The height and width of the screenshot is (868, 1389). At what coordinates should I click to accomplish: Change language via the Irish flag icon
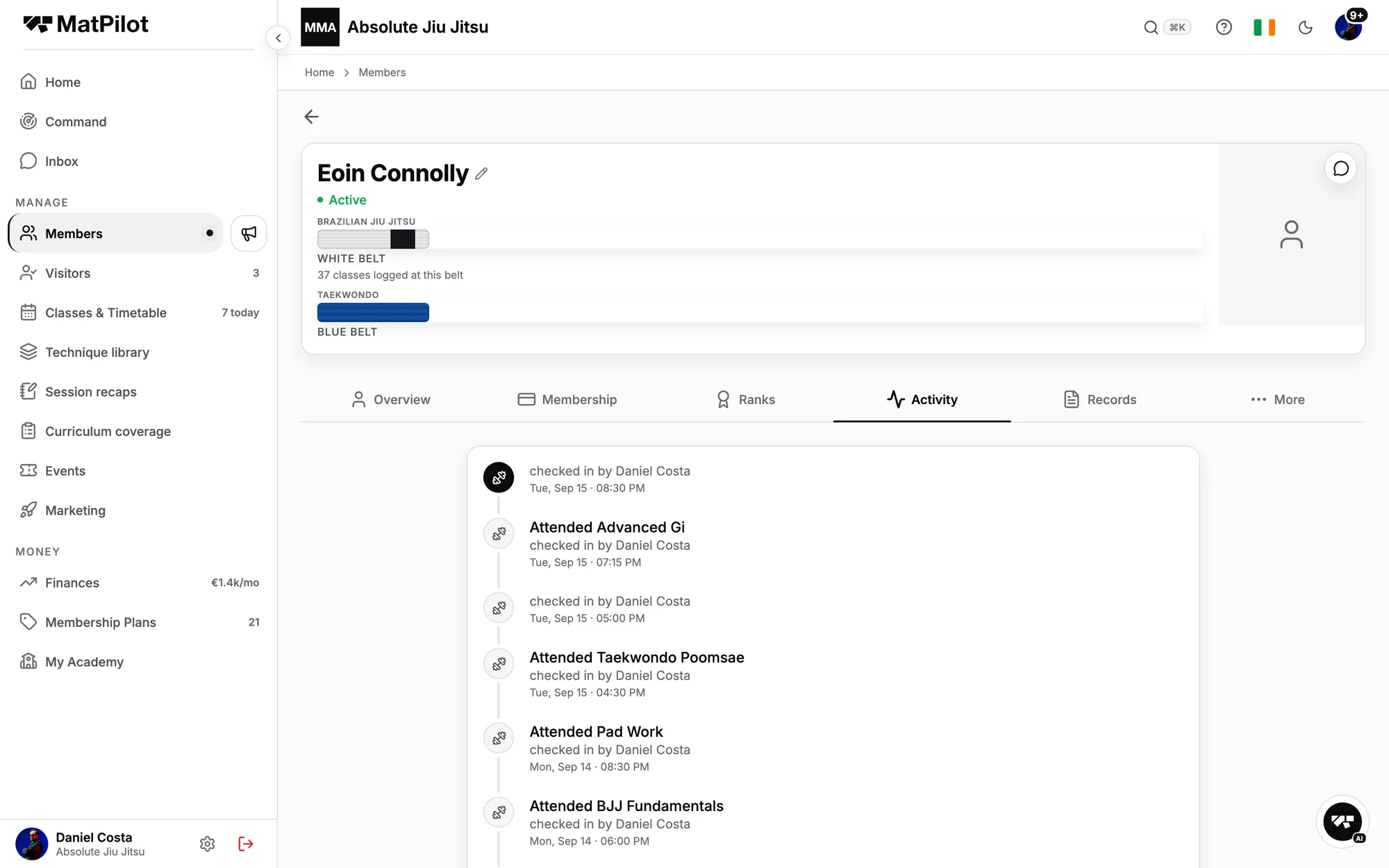pos(1264,27)
